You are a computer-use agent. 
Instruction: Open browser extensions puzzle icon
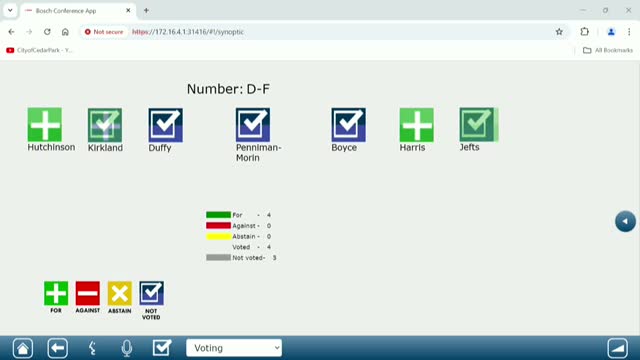coord(584,32)
